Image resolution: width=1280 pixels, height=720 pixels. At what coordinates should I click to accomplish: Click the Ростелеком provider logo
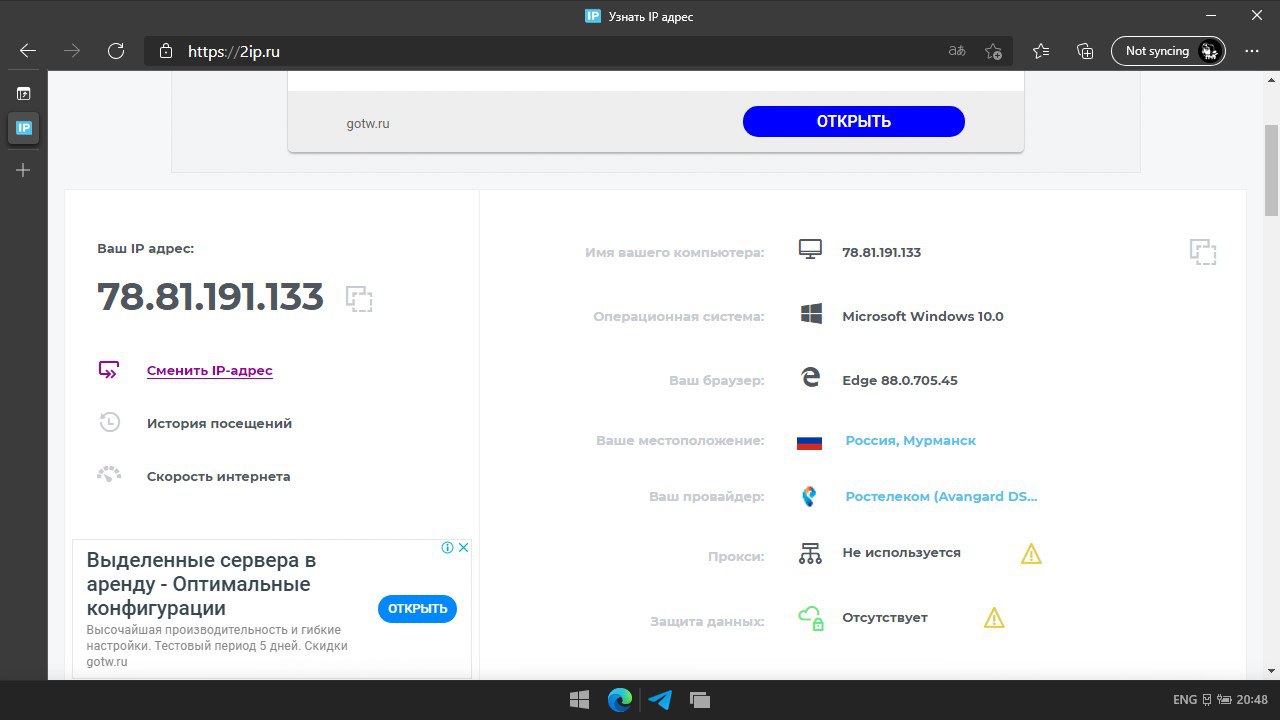click(810, 496)
